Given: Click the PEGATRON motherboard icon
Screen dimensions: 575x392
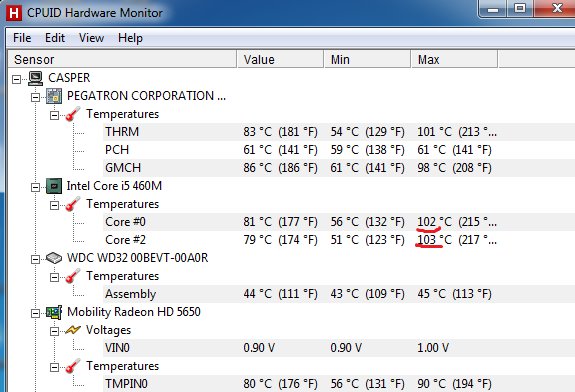Looking at the screenshot, I should 54,96.
